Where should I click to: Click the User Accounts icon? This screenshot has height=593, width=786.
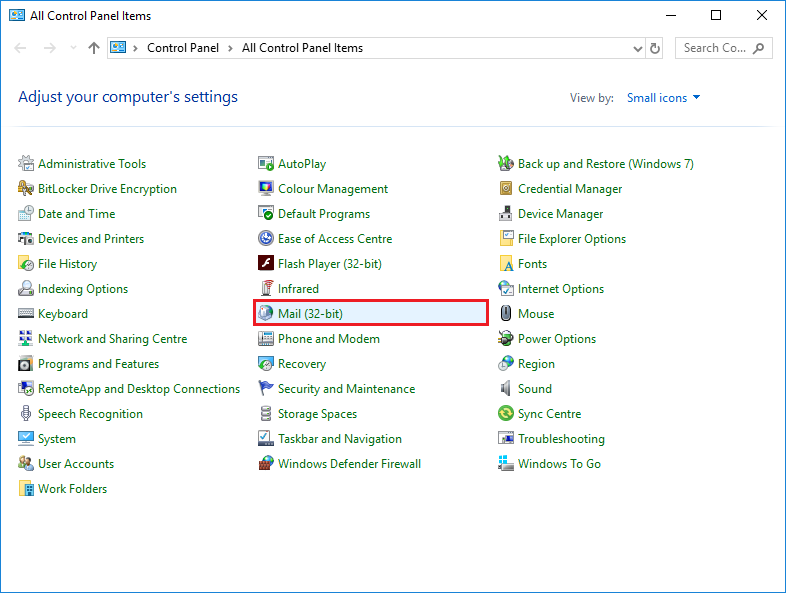(26, 464)
